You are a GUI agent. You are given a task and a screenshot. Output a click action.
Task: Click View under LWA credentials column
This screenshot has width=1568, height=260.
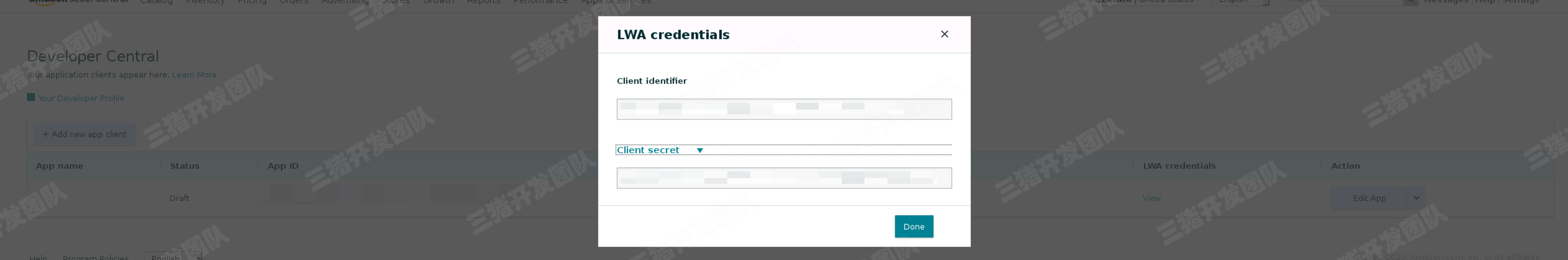(1151, 198)
